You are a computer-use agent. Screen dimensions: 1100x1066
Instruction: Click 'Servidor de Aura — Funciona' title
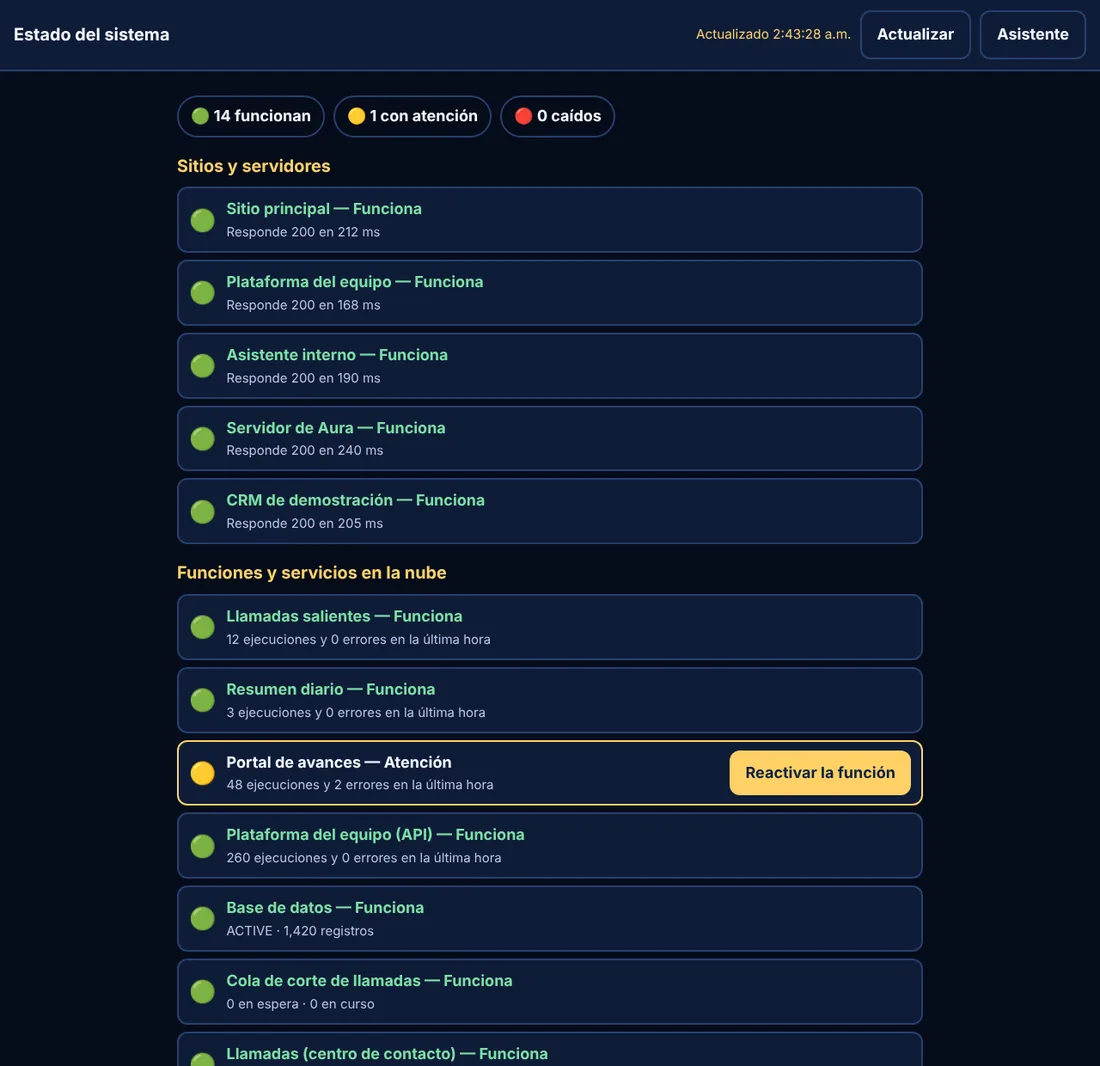coord(336,428)
